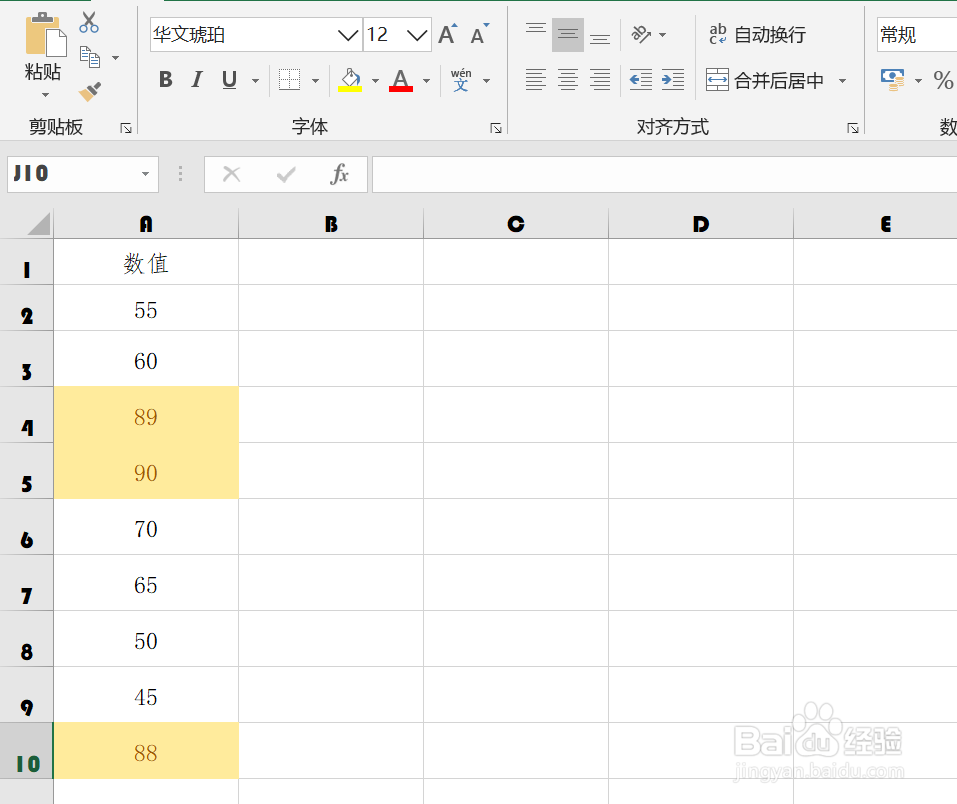The image size is (957, 804).
Task: Click 合并后居中 merge and center
Action: pyautogui.click(x=765, y=80)
